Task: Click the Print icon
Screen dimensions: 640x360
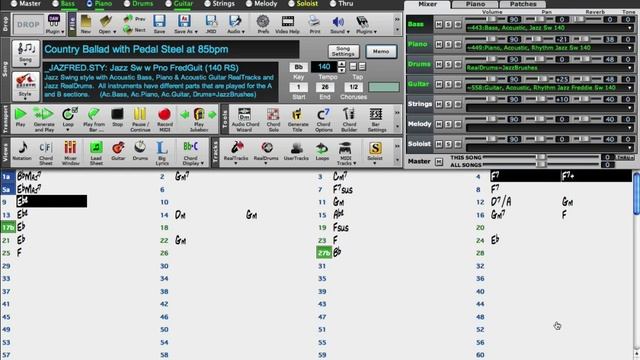Action: click(x=315, y=24)
